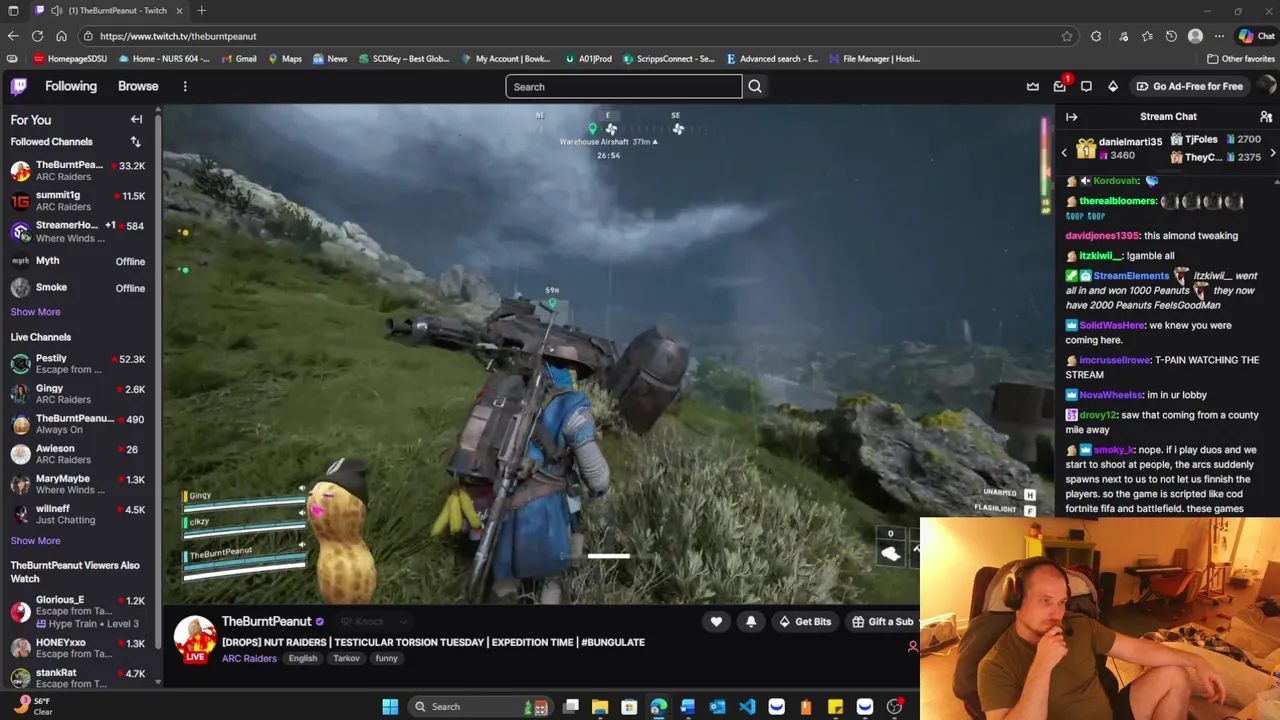Image resolution: width=1280 pixels, height=720 pixels.
Task: Open the HomepageSDSU bookmark
Action: (70, 58)
